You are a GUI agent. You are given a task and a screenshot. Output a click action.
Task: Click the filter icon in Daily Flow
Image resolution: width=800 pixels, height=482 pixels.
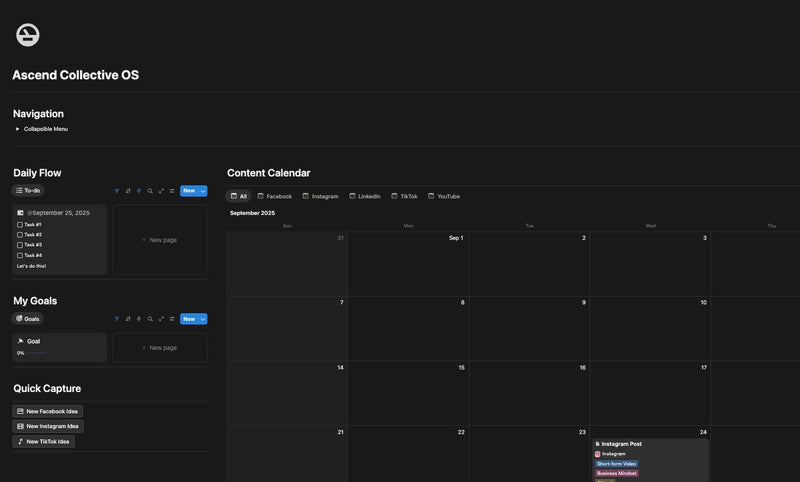tap(117, 191)
